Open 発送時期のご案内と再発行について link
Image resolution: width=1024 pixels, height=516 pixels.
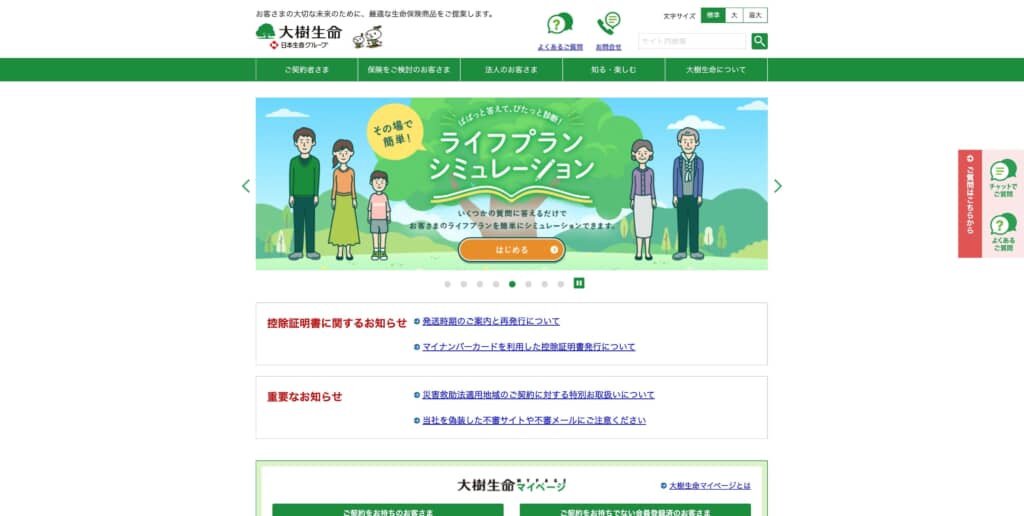pos(491,321)
